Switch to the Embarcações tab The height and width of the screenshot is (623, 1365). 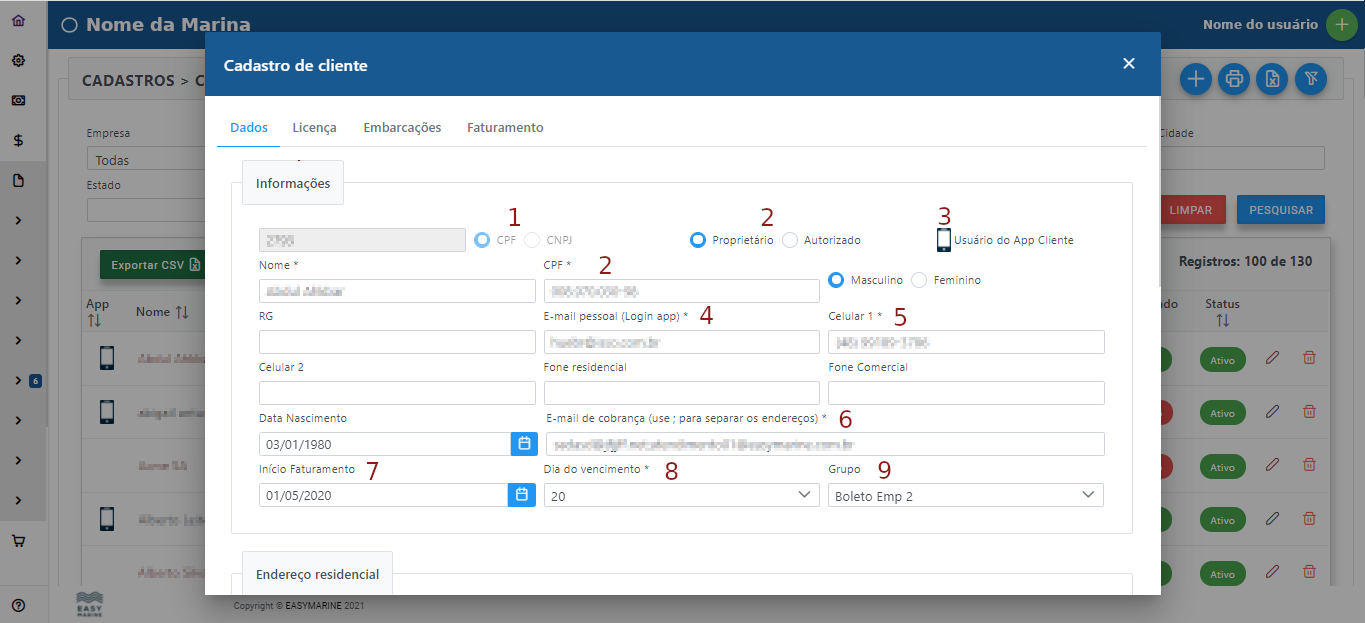coord(402,128)
